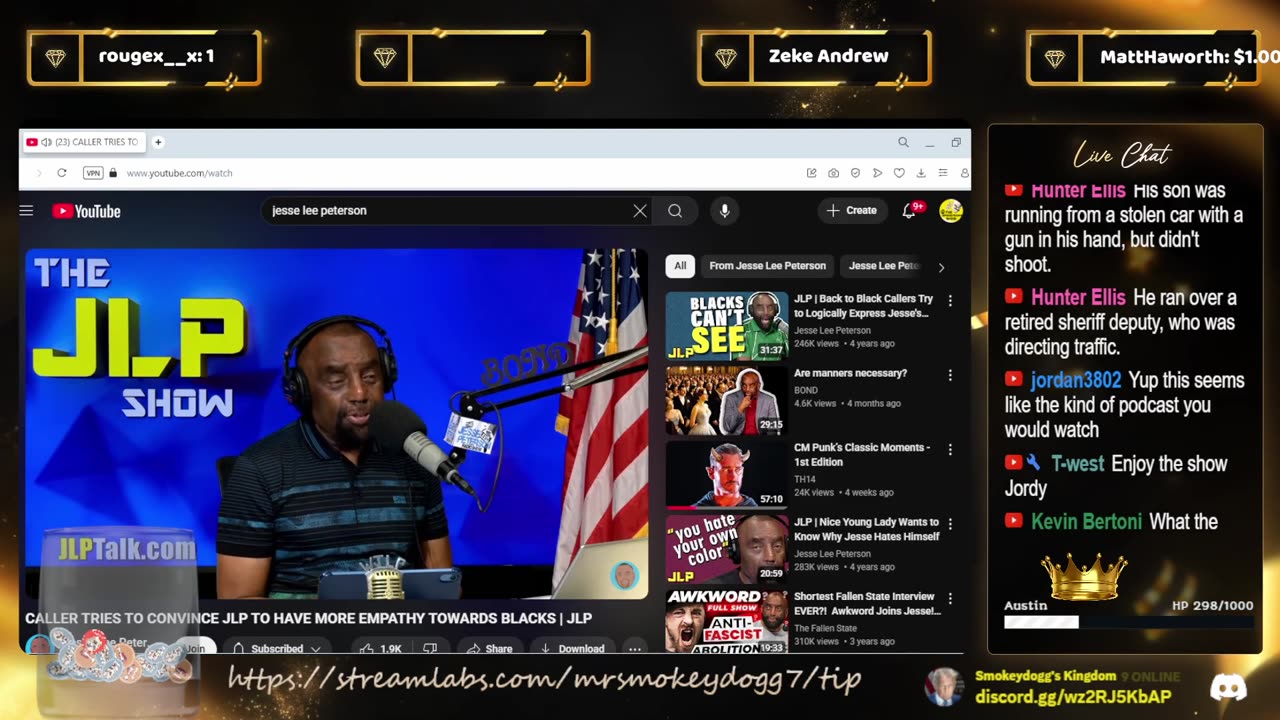Click channel watermark avatar in video corner
Image resolution: width=1280 pixels, height=720 pixels.
(625, 576)
